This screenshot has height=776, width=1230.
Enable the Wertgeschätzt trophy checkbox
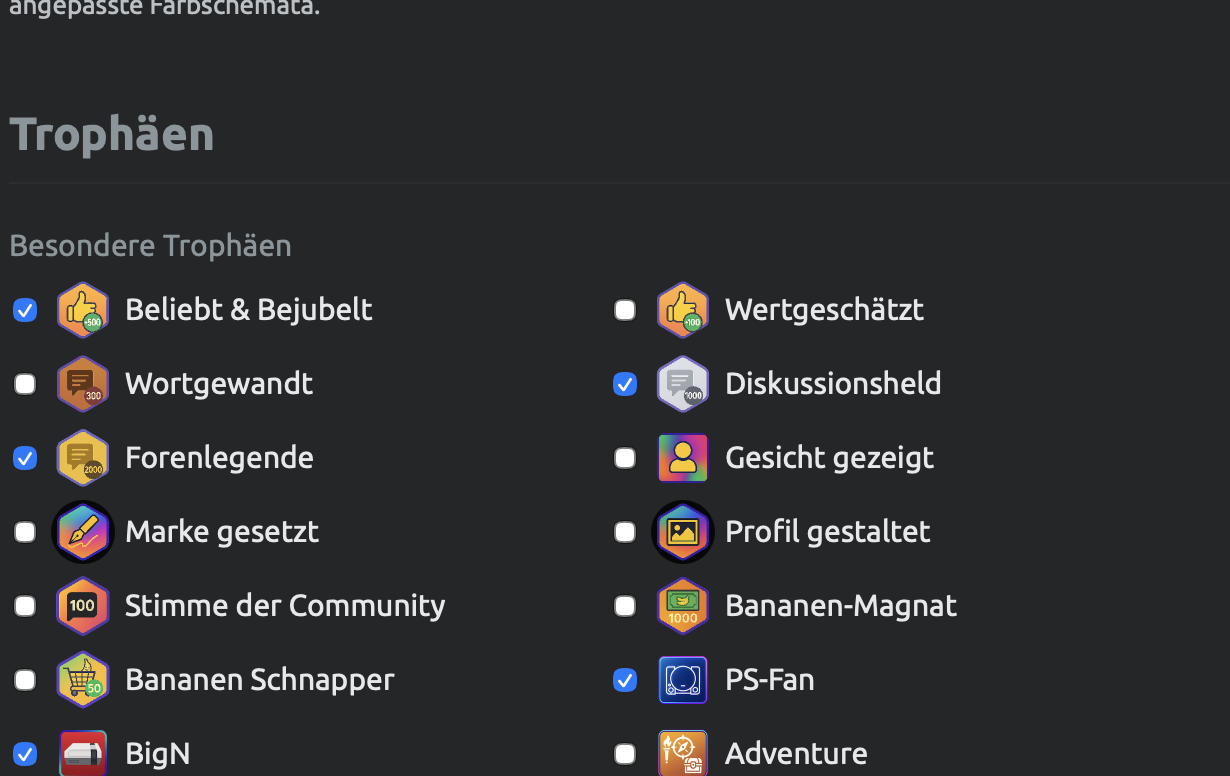pyautogui.click(x=625, y=310)
